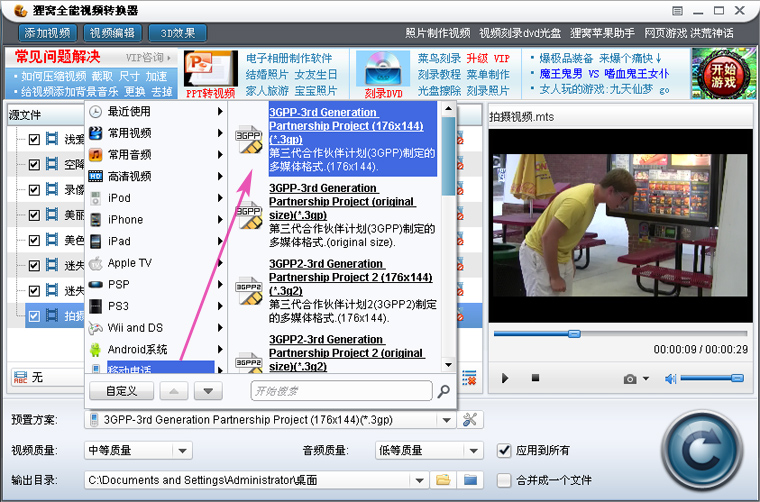This screenshot has width=760, height=502.
Task: Enable 合并成一个文件 checkbox
Action: click(504, 480)
